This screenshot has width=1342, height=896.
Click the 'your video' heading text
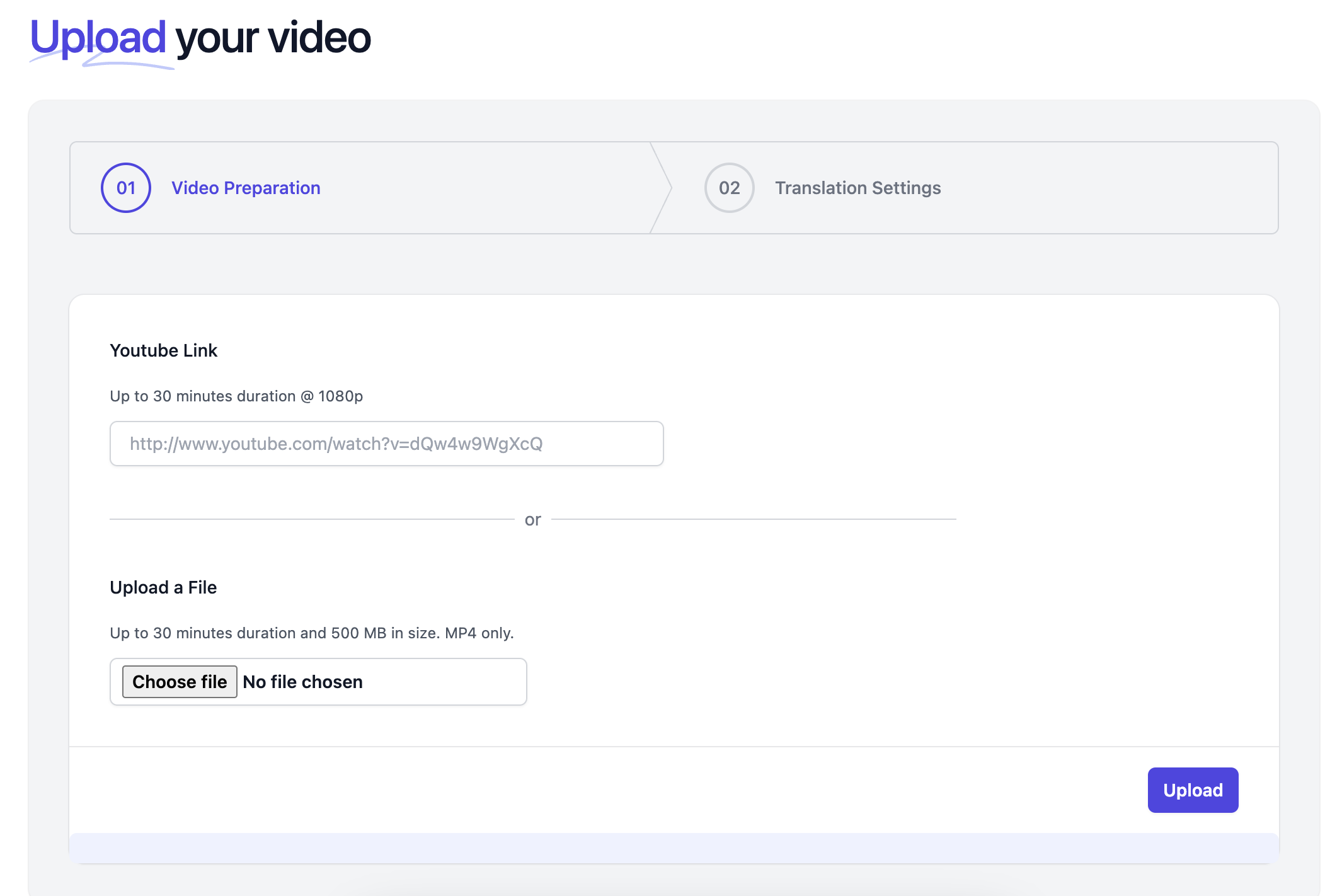273,38
